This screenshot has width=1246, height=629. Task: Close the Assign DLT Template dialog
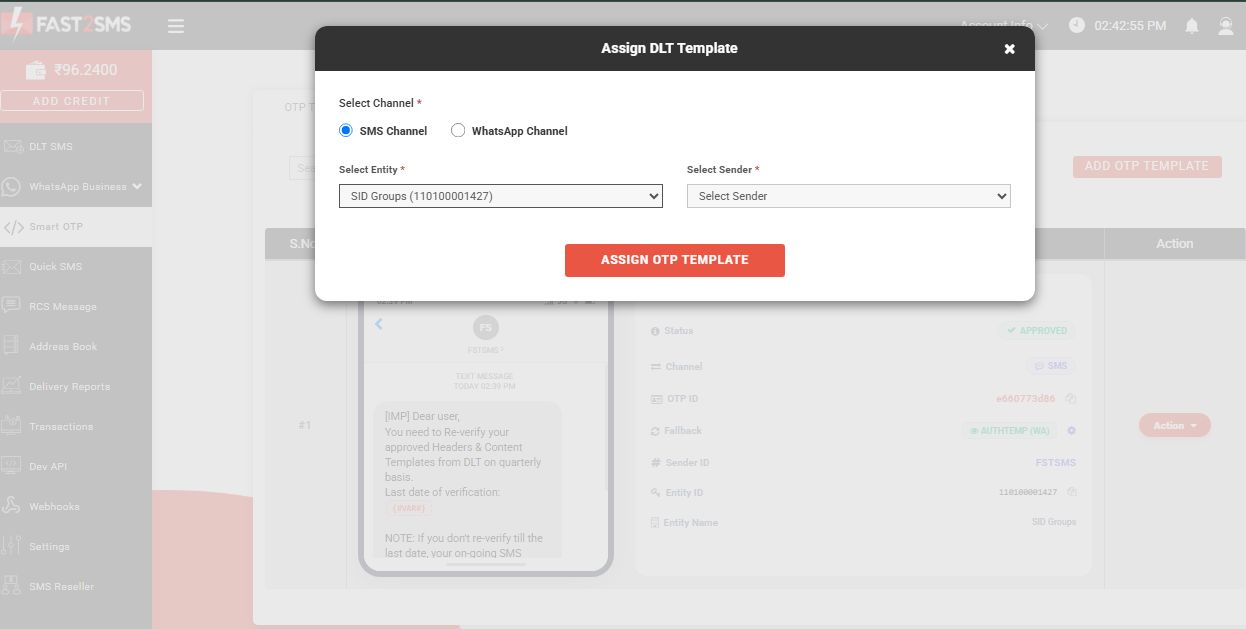(1009, 48)
